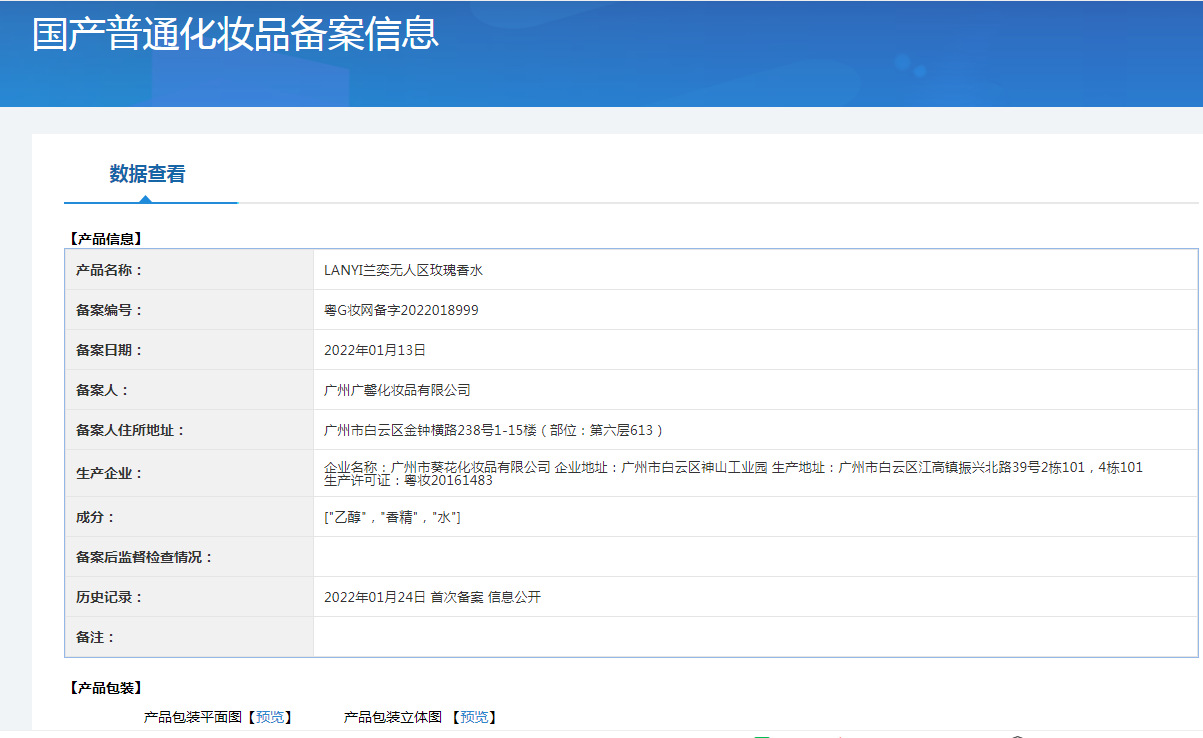Select ingredients list ["乙醇","香精","水"]

tap(392, 517)
